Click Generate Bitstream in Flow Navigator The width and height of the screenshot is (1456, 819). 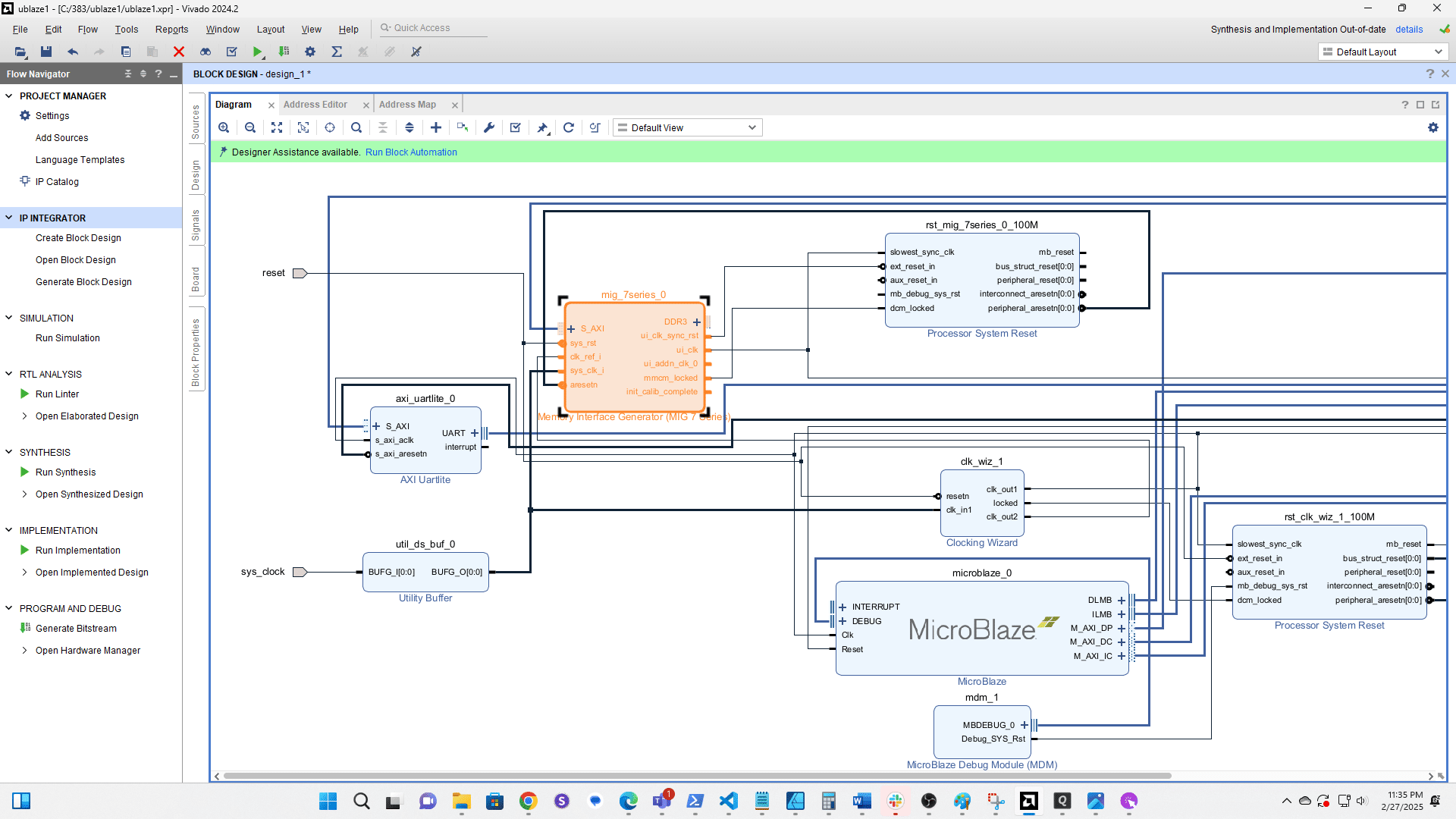pos(76,629)
